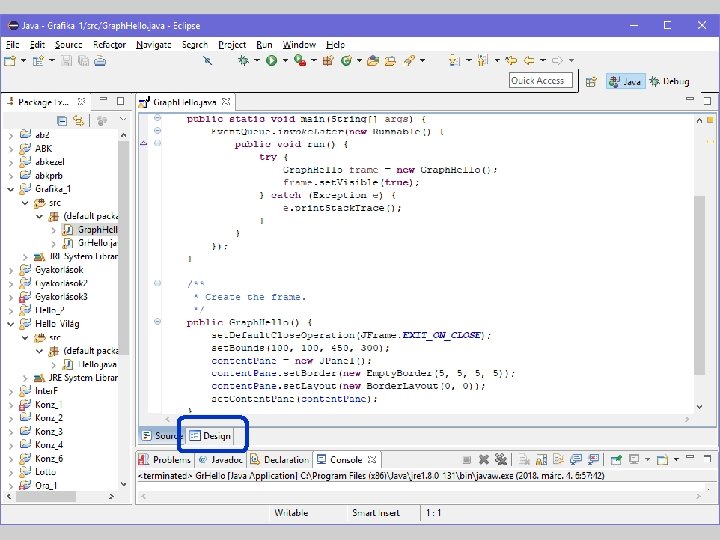Open the Javadoc view tab
720x540 pixels.
pyautogui.click(x=221, y=459)
